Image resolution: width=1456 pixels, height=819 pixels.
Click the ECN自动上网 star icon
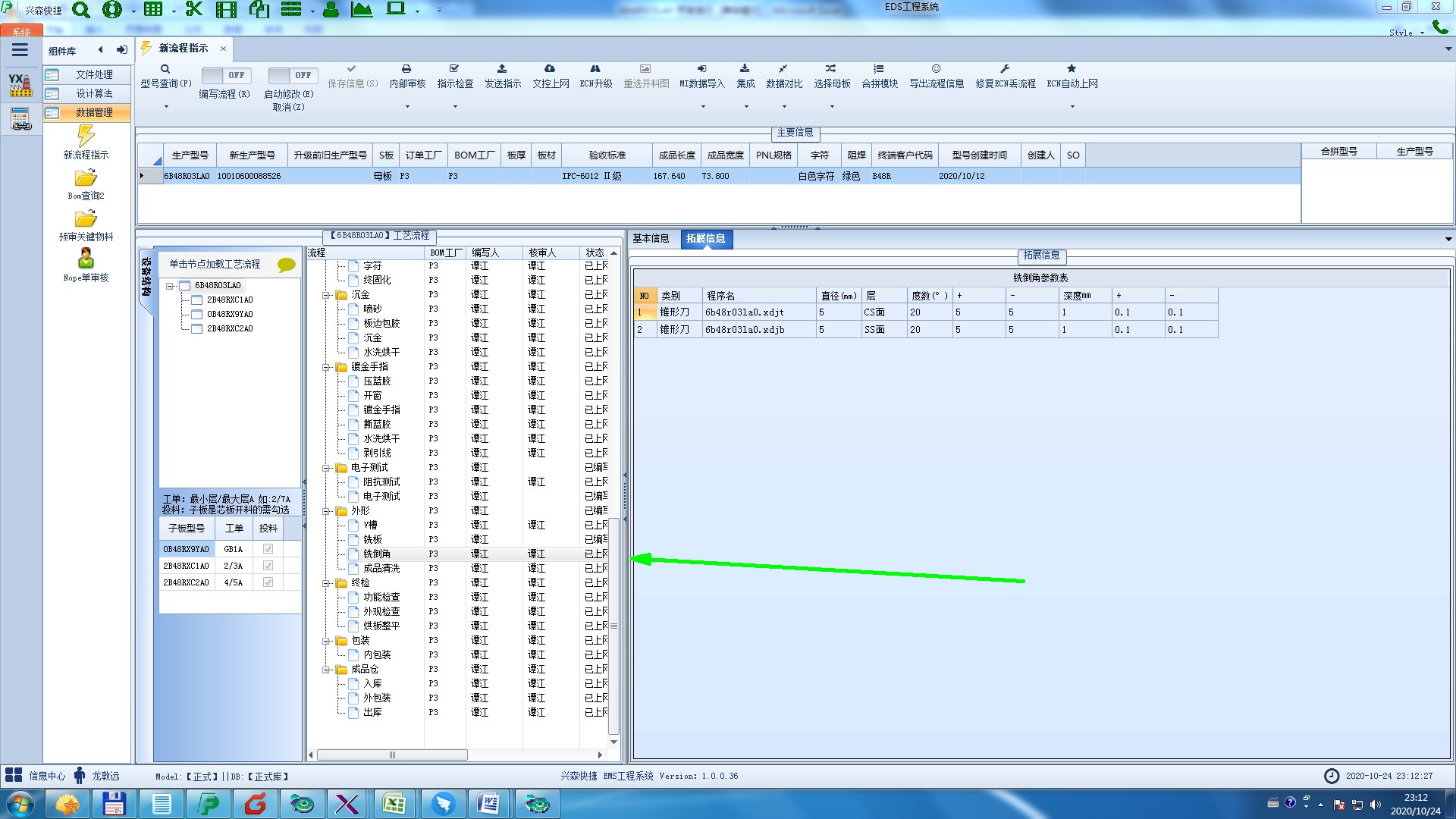1072,69
